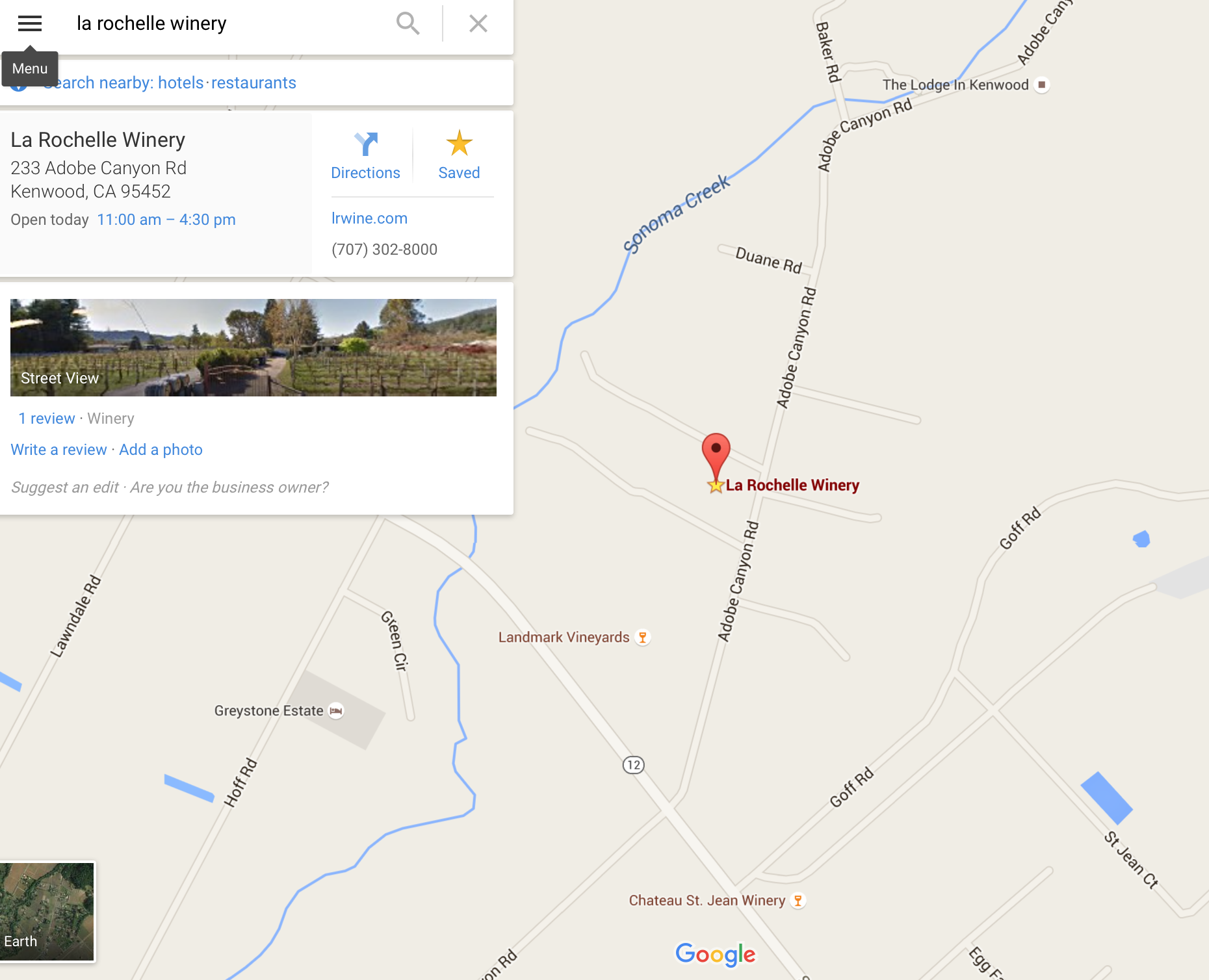This screenshot has height=980, width=1209.
Task: Click The Lodge In Kenwood marker icon
Action: click(x=1041, y=85)
